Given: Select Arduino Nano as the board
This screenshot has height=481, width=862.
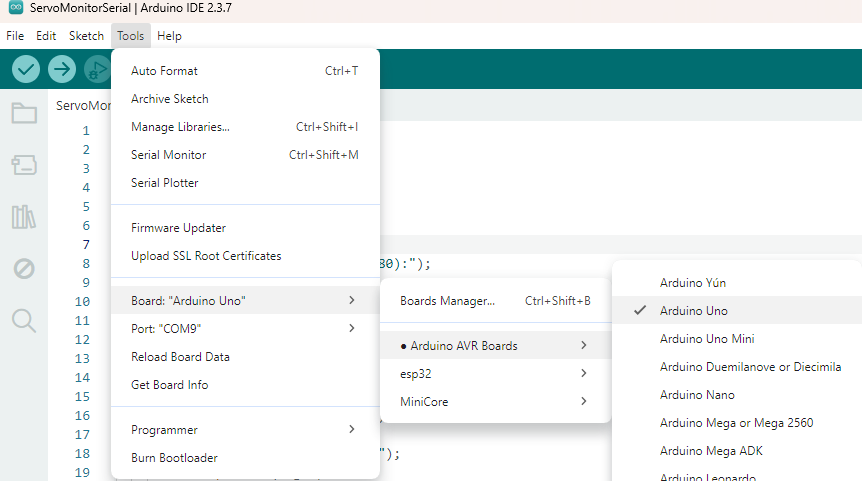Looking at the screenshot, I should pos(697,395).
